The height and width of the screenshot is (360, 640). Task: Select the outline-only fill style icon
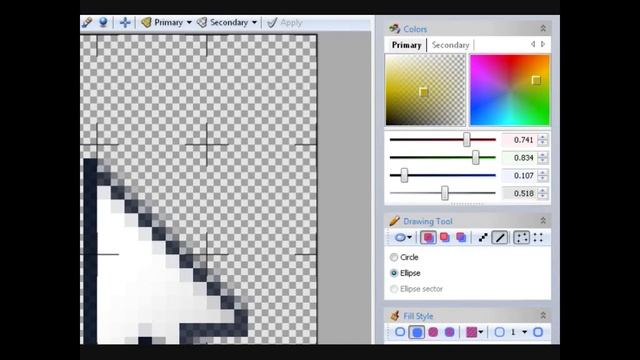(400, 332)
